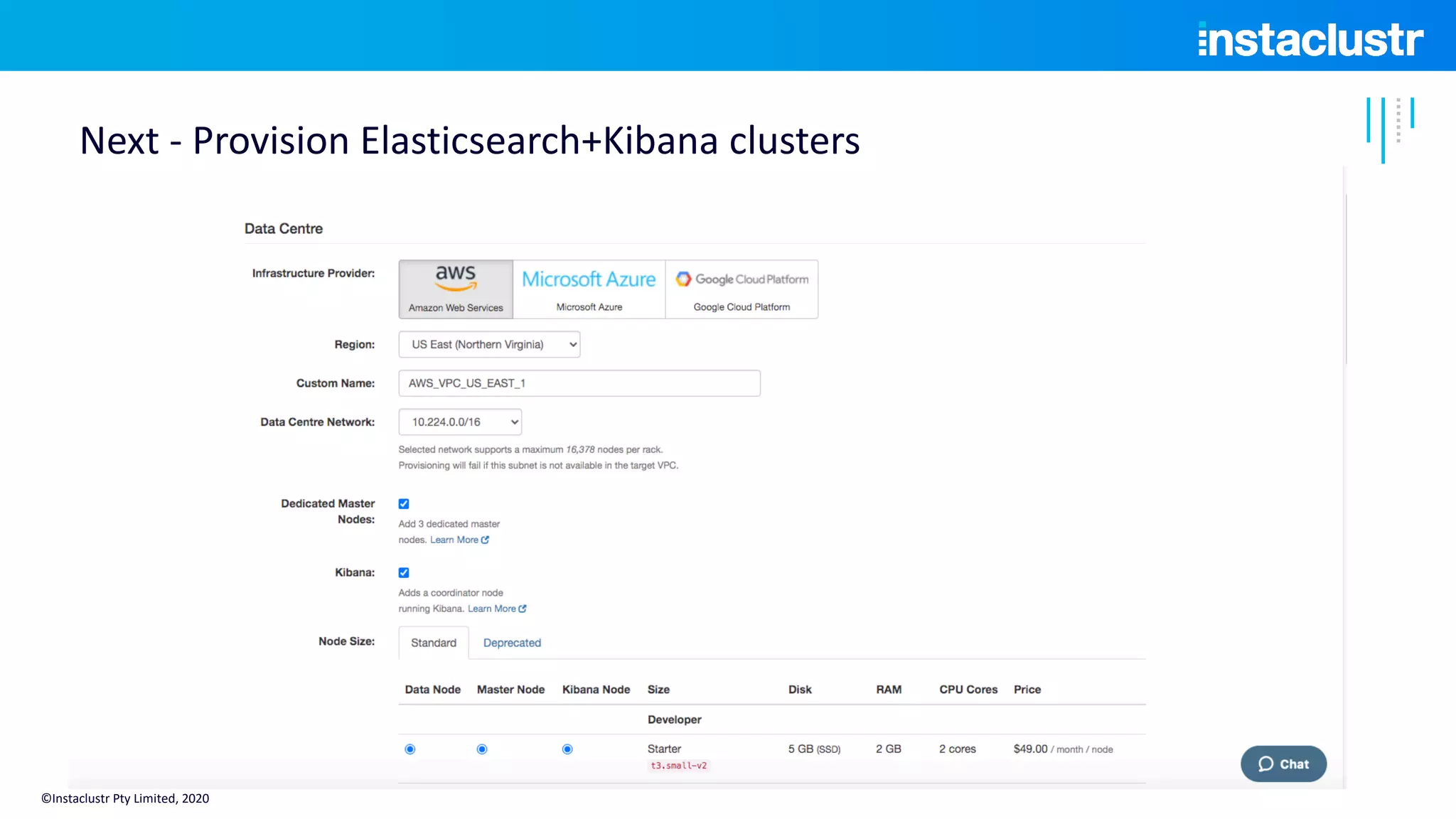This screenshot has height=819, width=1456.
Task: Select Starter radio for Data Node
Action: pyautogui.click(x=410, y=749)
